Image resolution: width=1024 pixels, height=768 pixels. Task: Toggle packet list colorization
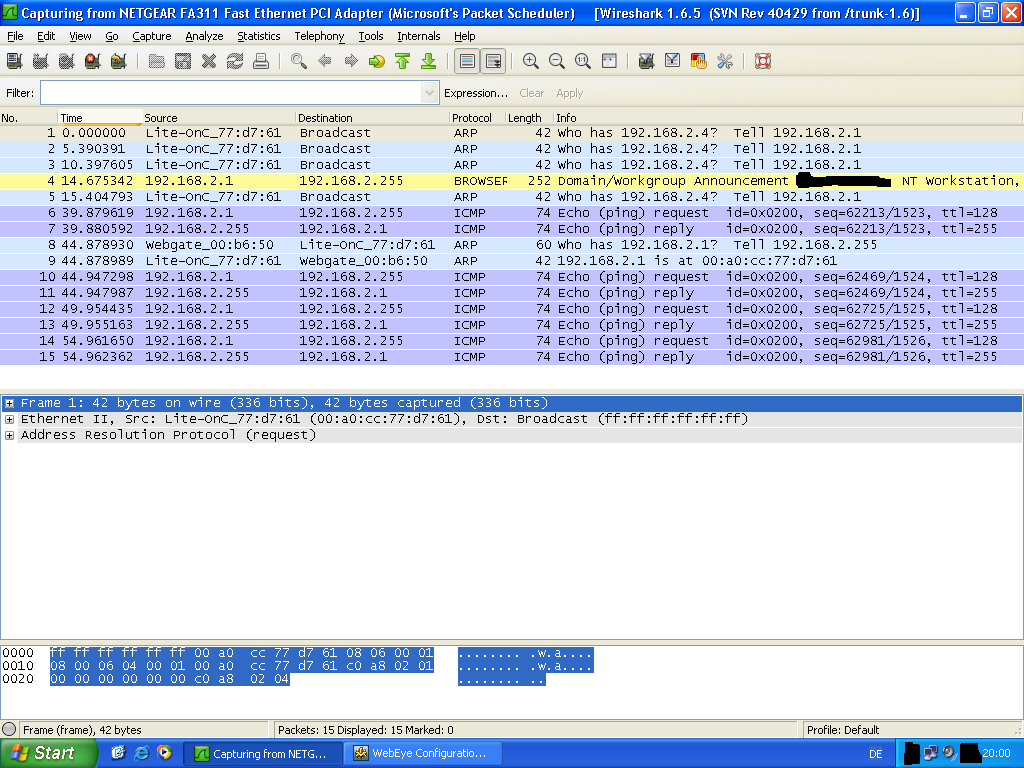click(x=467, y=61)
